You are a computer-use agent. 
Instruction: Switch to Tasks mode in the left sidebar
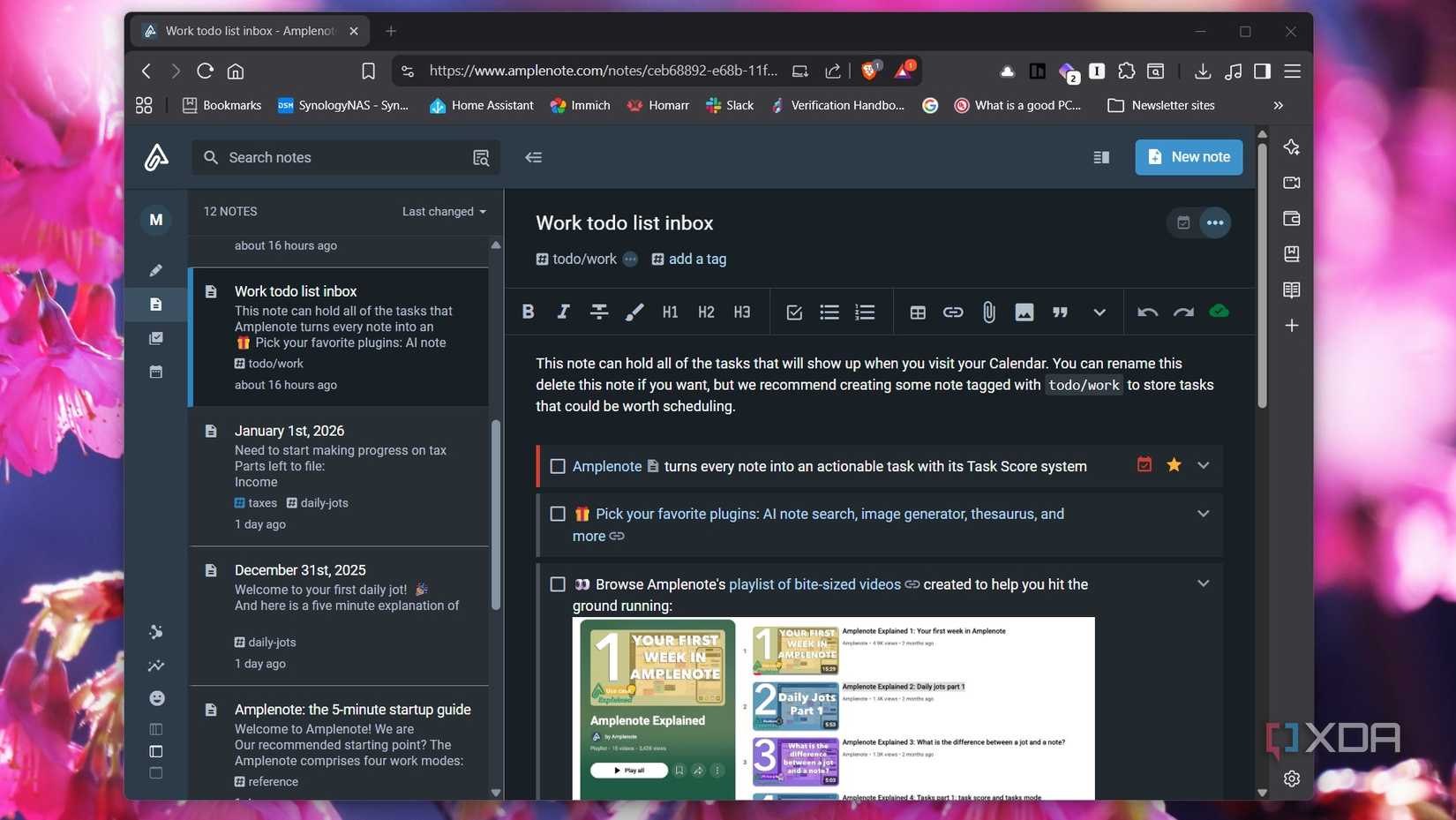[156, 338]
